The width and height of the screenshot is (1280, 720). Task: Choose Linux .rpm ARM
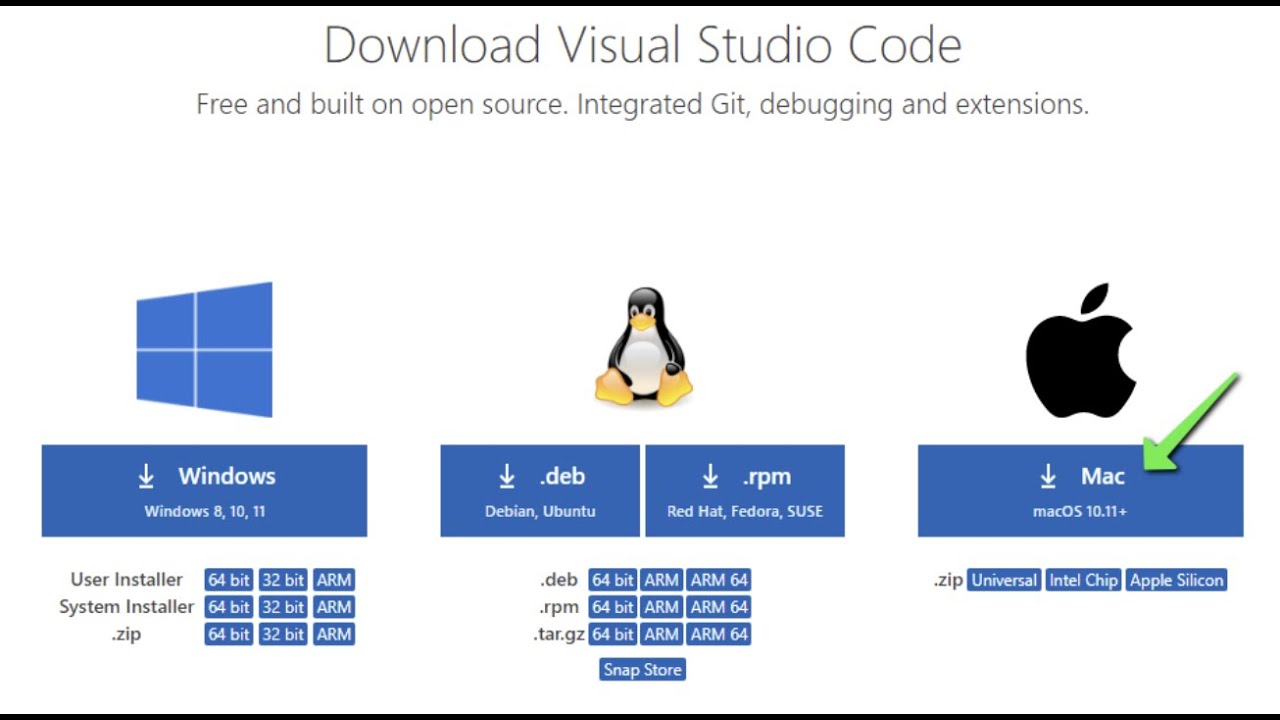coord(662,607)
